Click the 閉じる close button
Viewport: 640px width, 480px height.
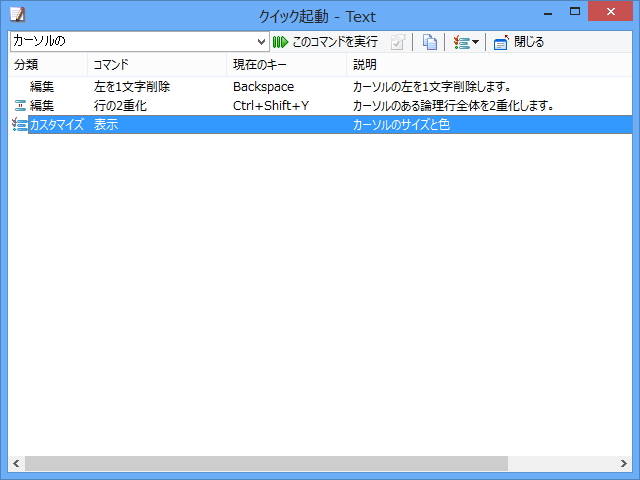518,42
